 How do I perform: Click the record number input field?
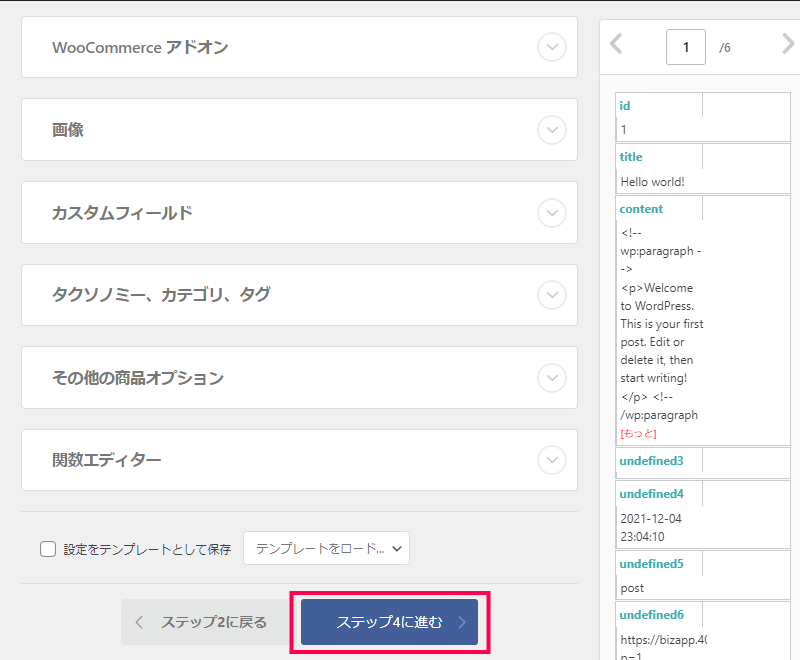coord(686,47)
